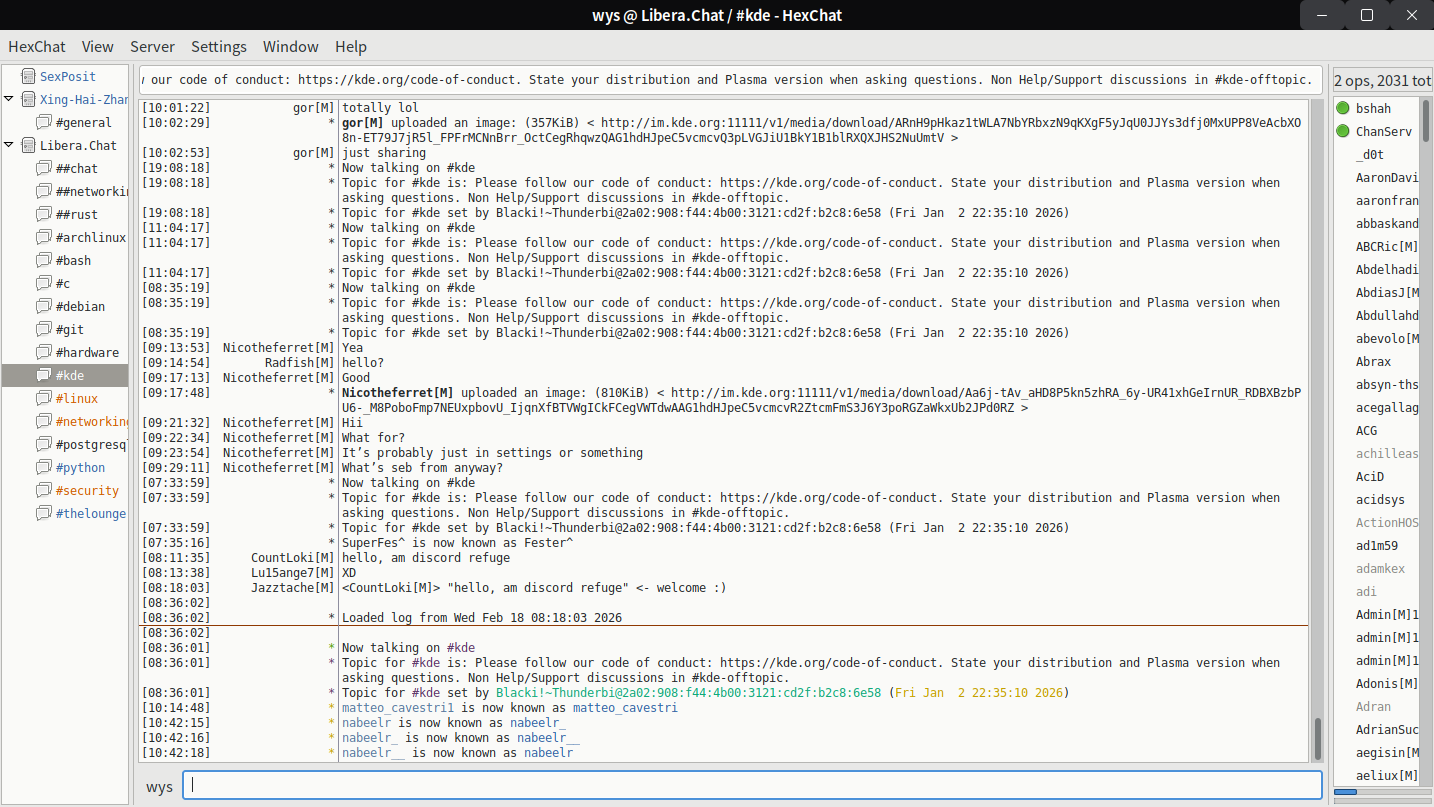This screenshot has width=1434, height=807.
Task: Open the Server menu
Action: click(152, 46)
